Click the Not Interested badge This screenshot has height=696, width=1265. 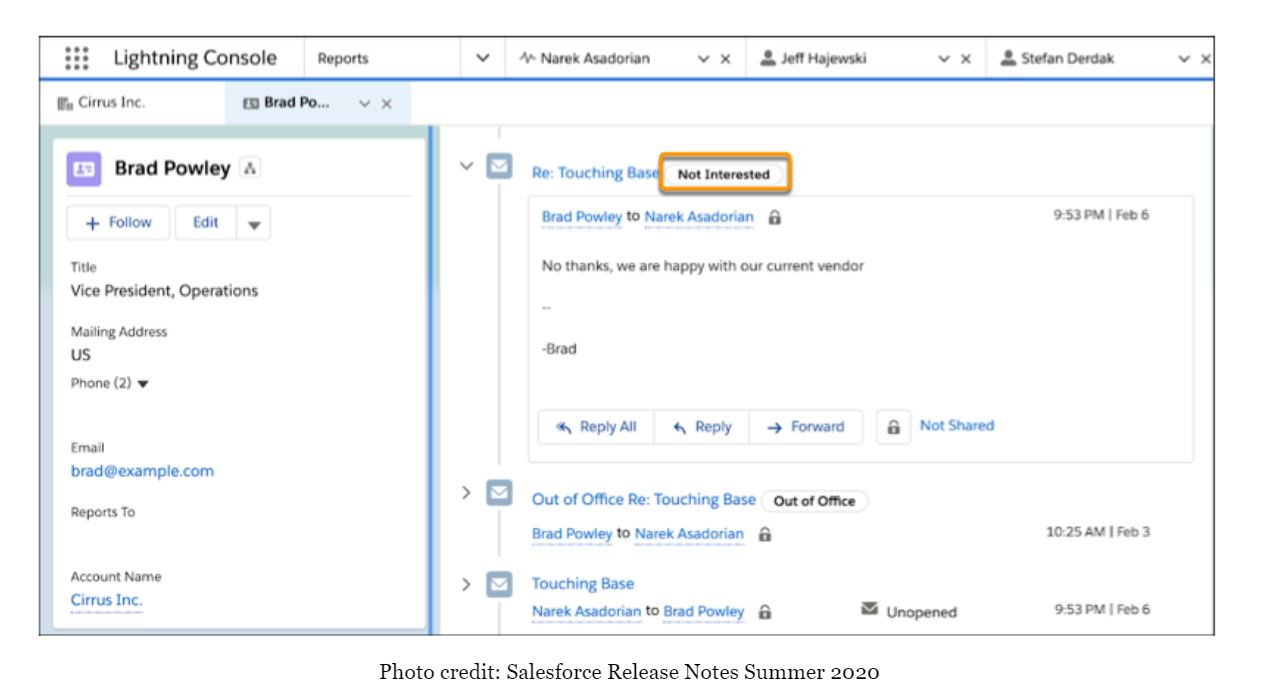point(725,174)
